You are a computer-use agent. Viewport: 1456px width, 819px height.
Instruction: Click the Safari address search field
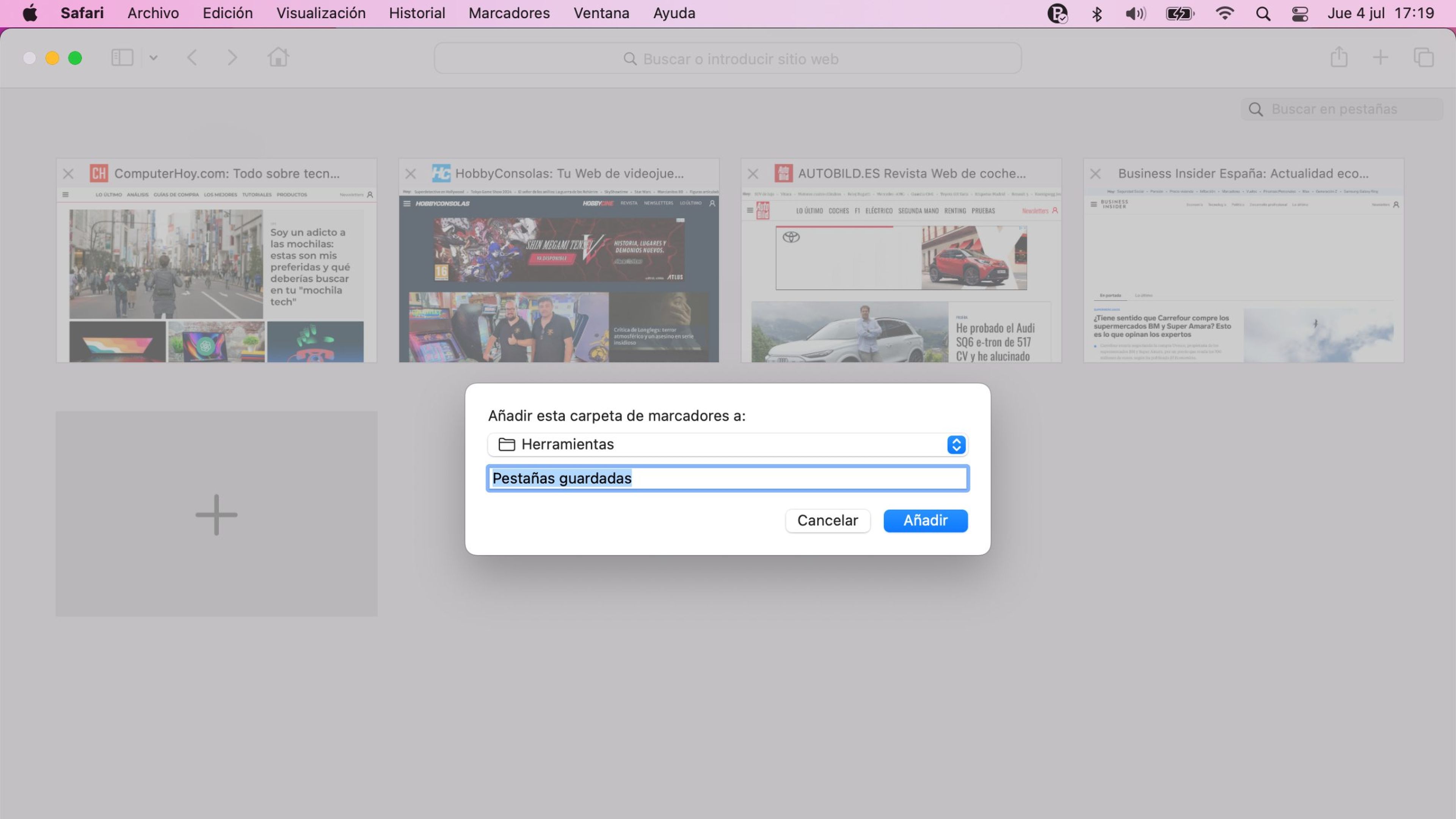tap(728, 58)
